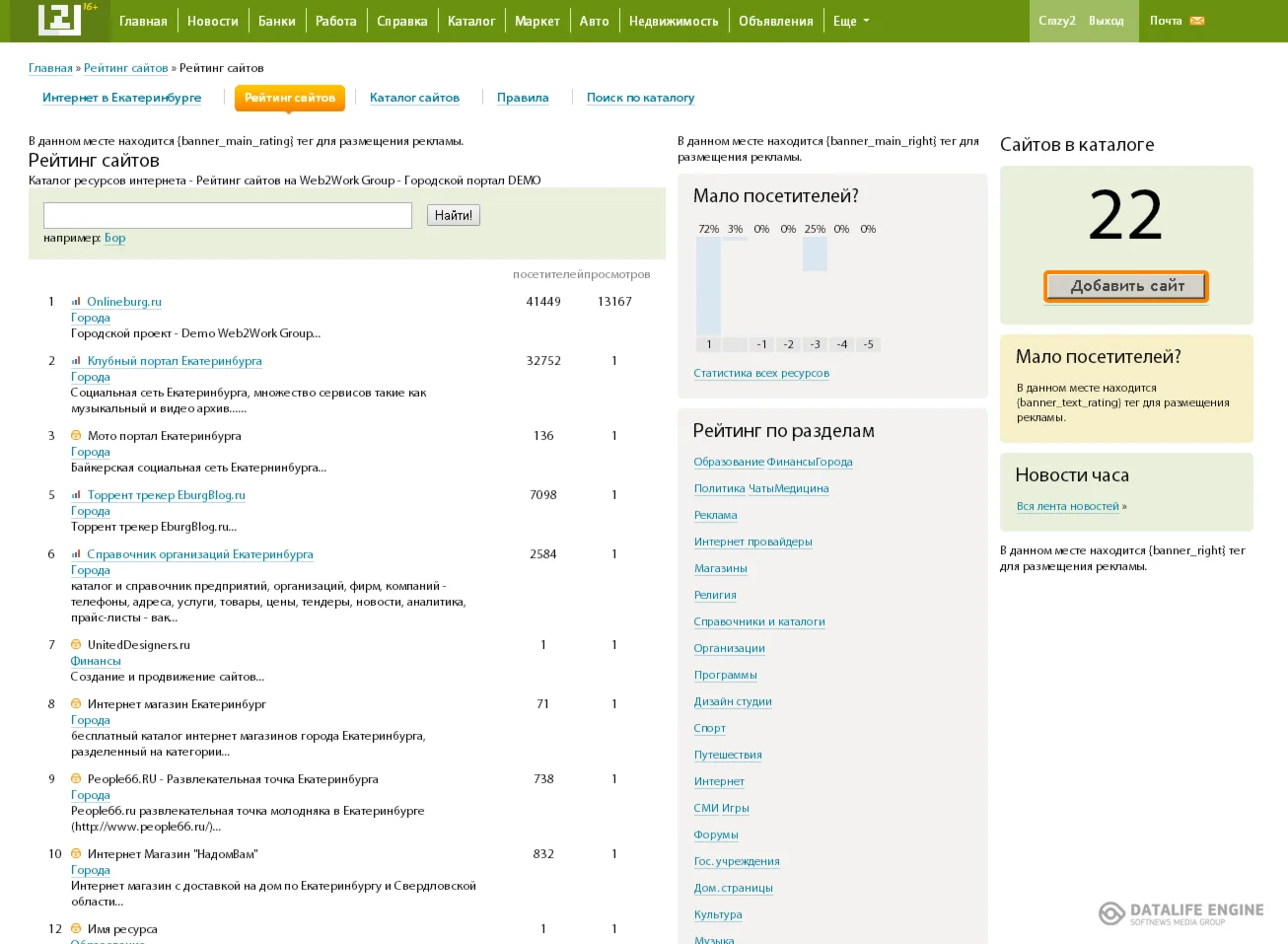Open the Банки menu item
Screen dimensions: 1288x944
(x=277, y=21)
